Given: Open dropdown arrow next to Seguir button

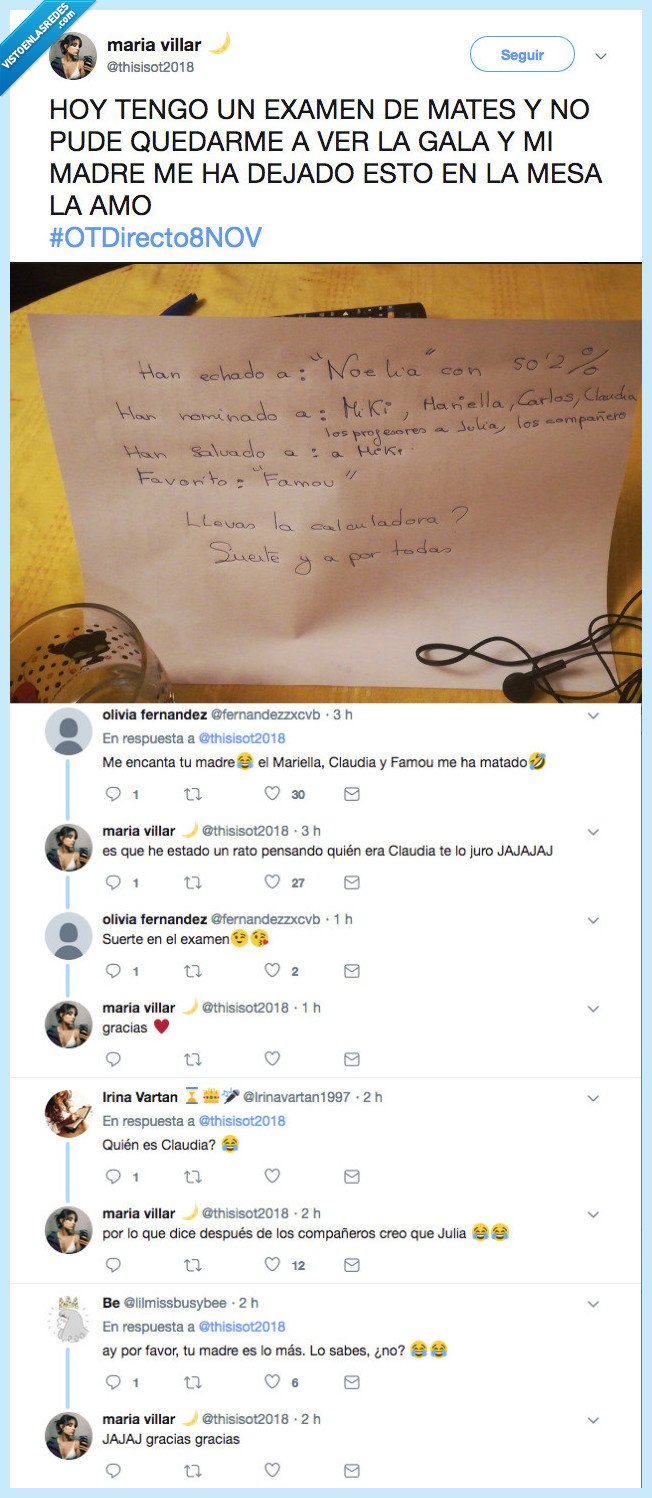Looking at the screenshot, I should click(x=601, y=56).
